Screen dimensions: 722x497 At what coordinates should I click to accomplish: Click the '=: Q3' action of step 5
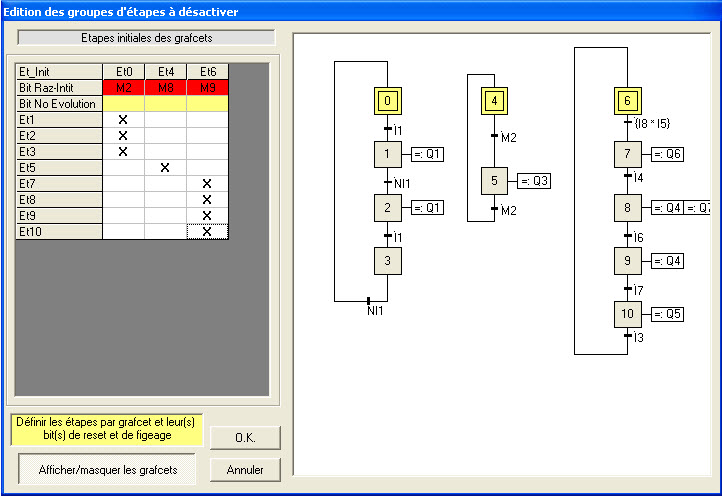coord(534,181)
